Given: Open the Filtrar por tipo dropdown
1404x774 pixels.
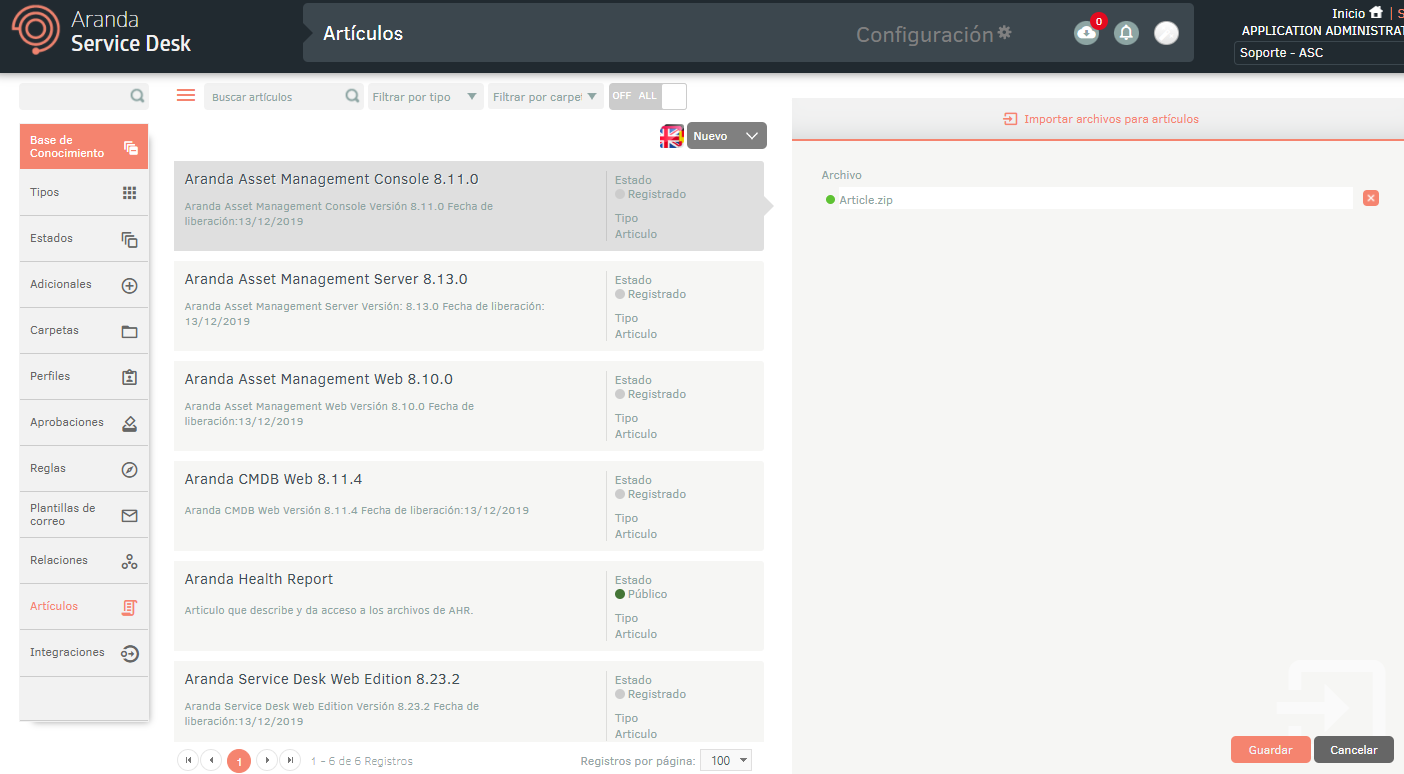Looking at the screenshot, I should coord(426,97).
